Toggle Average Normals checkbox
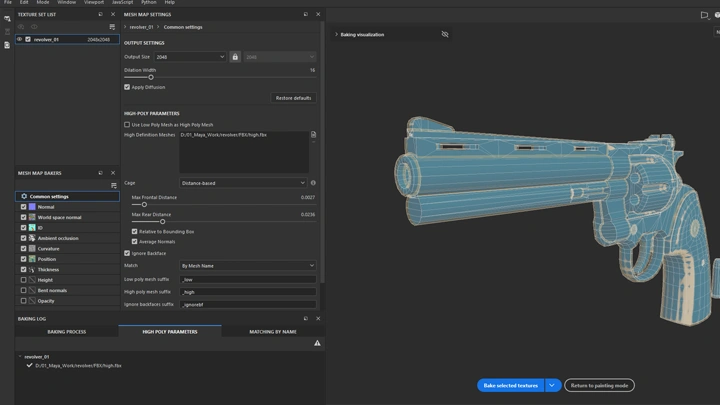 pyautogui.click(x=135, y=242)
